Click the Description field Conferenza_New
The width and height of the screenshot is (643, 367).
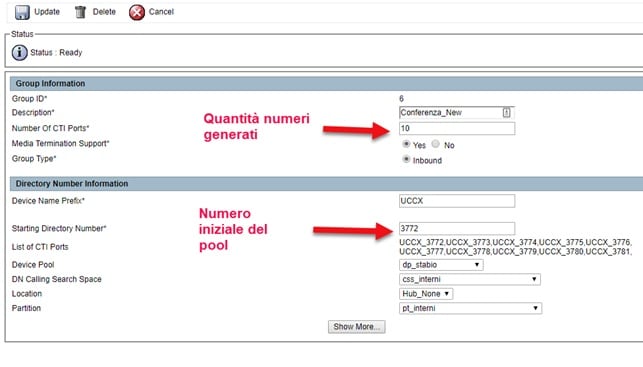click(457, 112)
